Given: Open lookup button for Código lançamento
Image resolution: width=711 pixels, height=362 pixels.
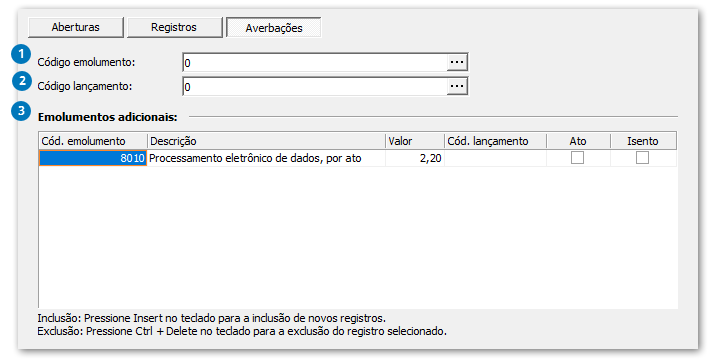Looking at the screenshot, I should coord(457,86).
